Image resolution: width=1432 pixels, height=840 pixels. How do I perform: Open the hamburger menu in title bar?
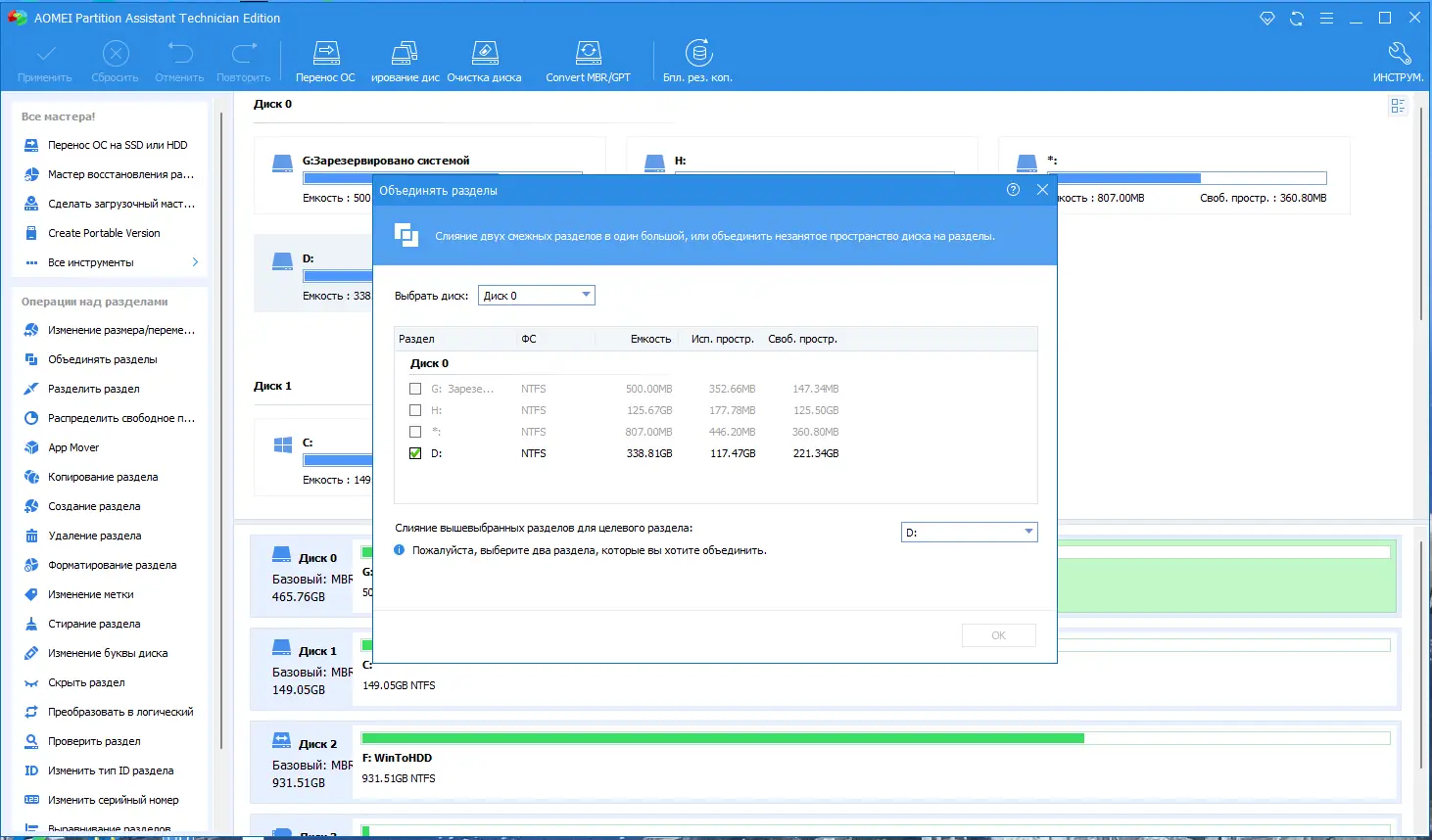pos(1326,19)
